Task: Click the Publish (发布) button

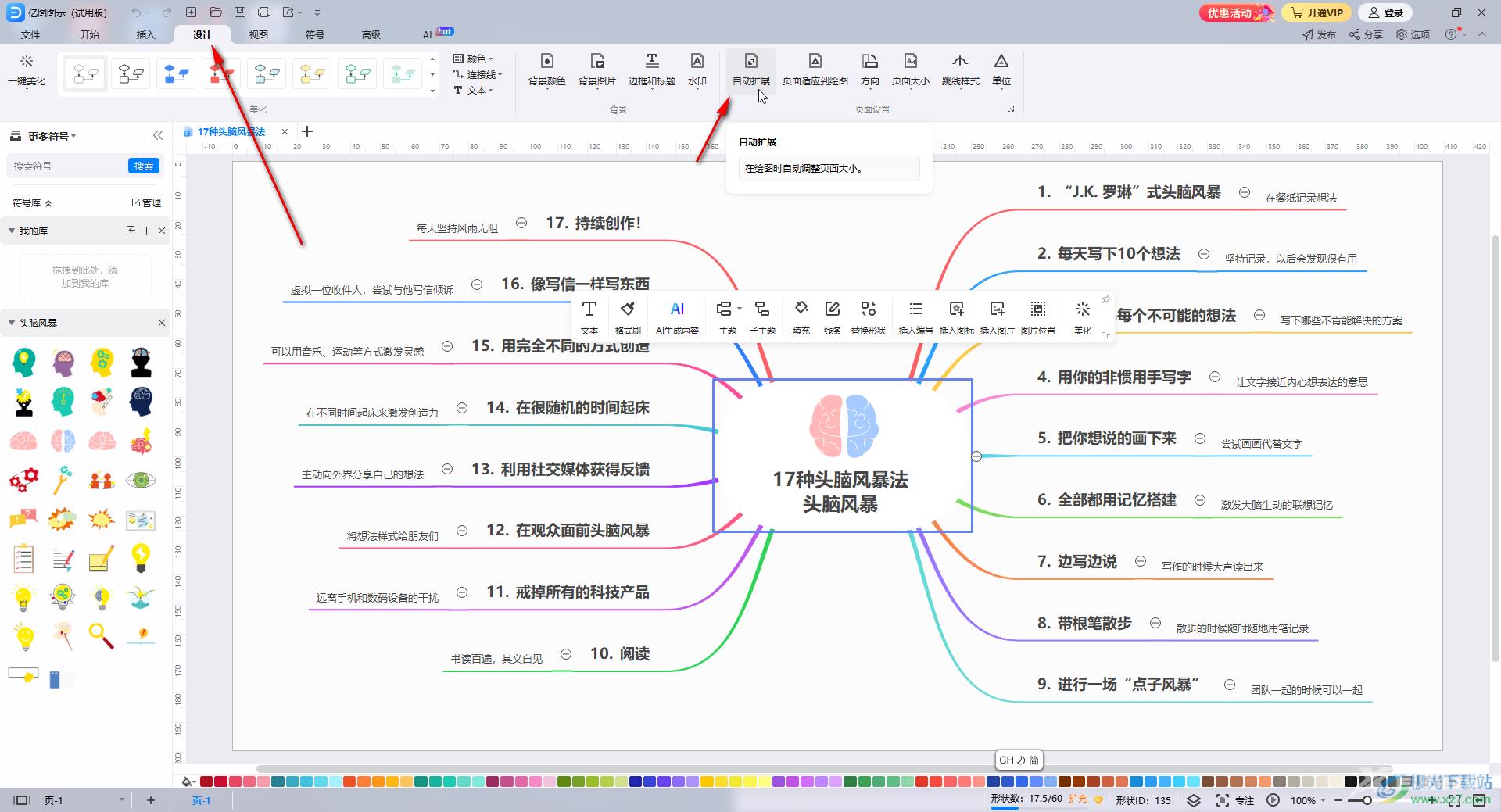Action: point(1320,34)
